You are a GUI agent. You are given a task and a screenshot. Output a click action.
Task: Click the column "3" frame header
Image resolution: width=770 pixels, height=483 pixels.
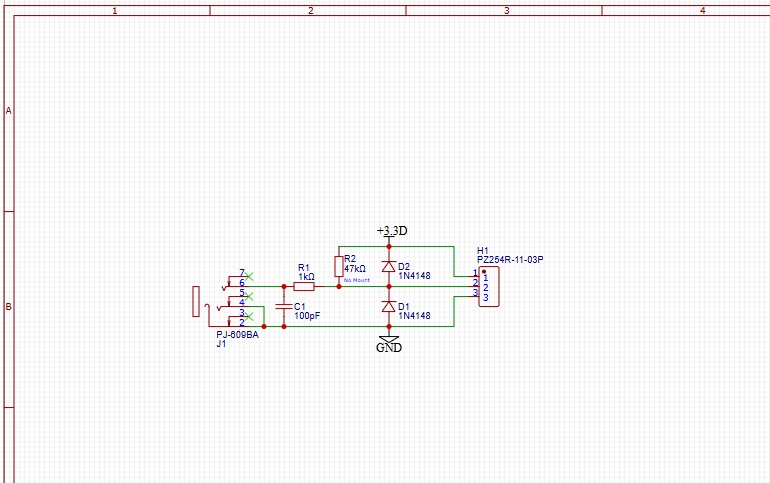pyautogui.click(x=506, y=10)
